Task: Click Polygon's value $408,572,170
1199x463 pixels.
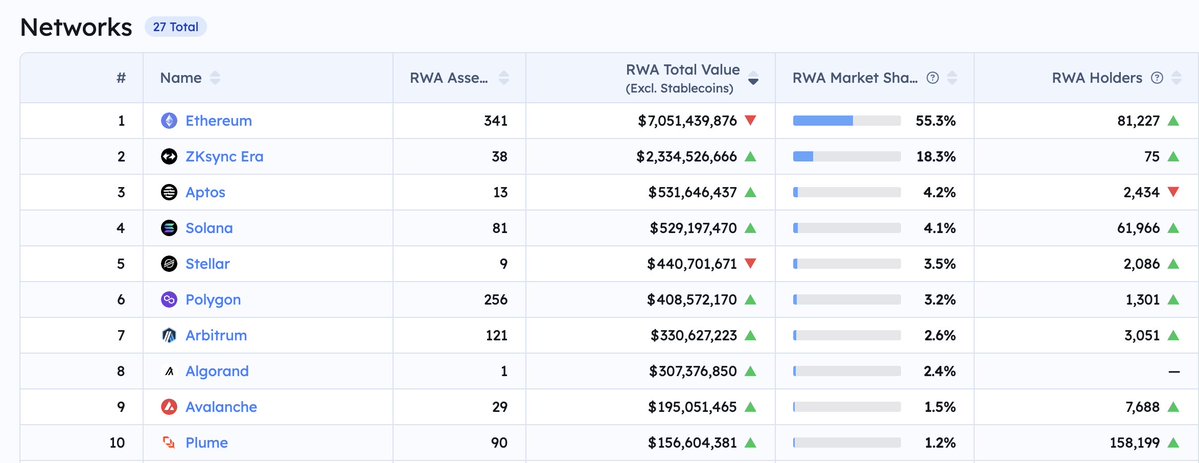Action: 692,300
